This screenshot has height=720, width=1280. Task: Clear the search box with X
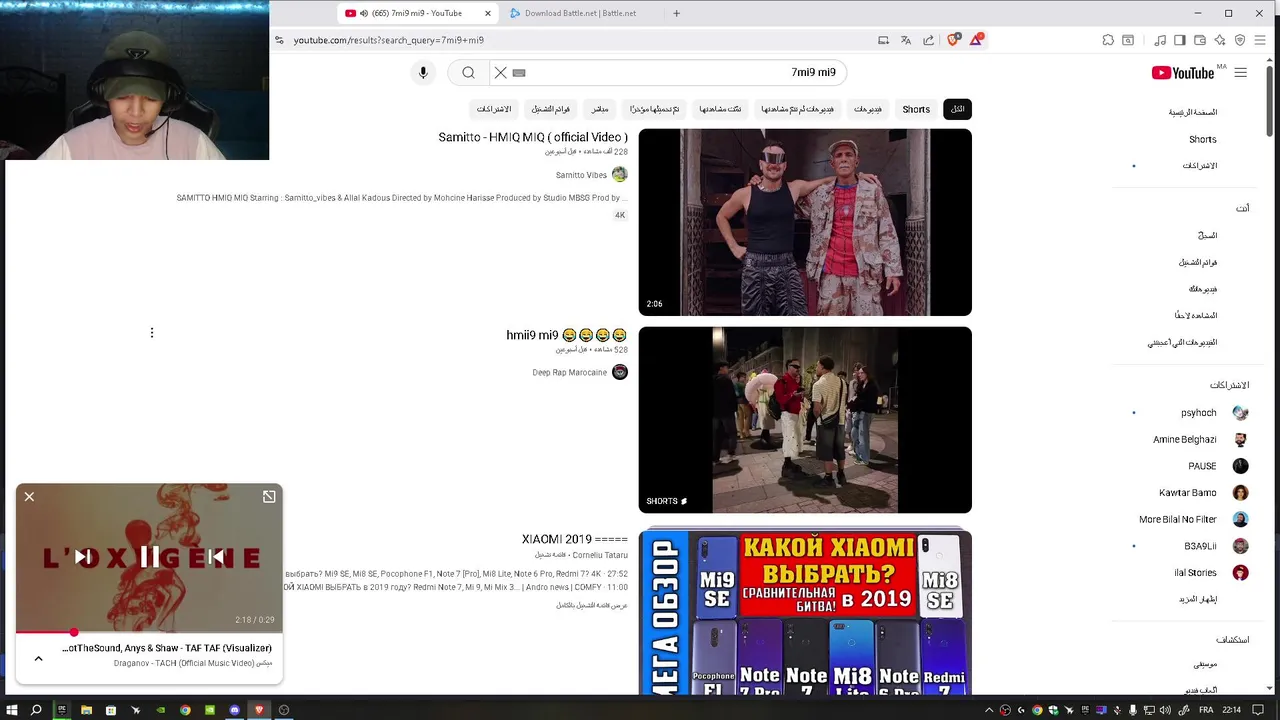pyautogui.click(x=501, y=72)
